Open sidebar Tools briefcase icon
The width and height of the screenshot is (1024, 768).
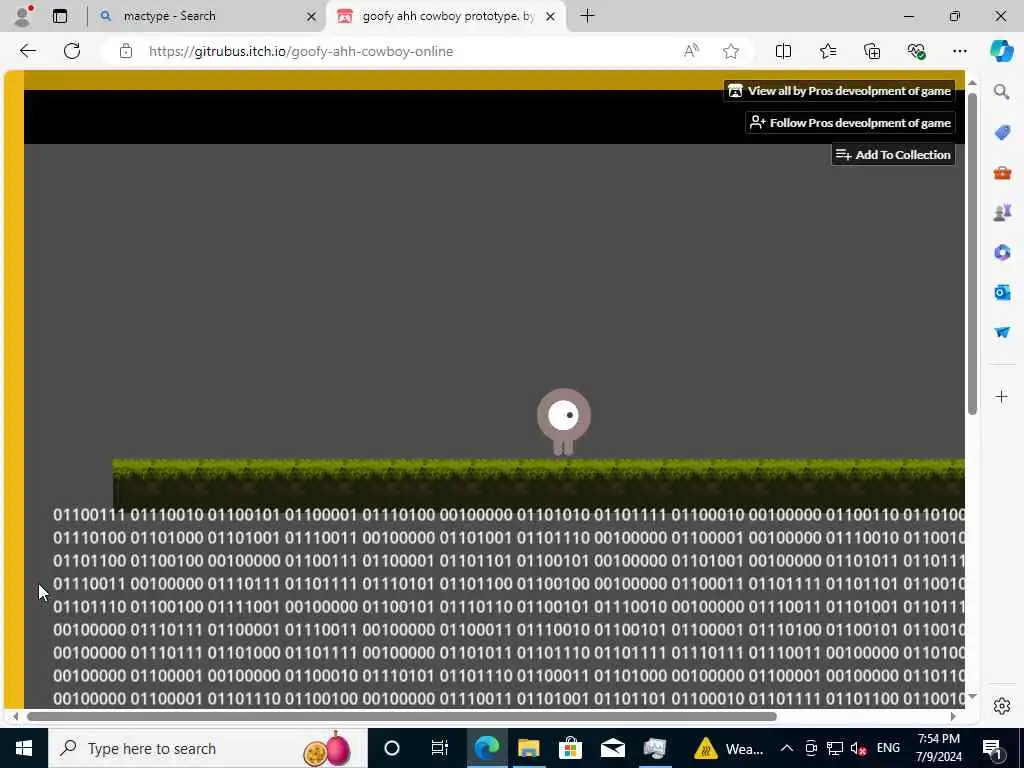pos(1002,173)
